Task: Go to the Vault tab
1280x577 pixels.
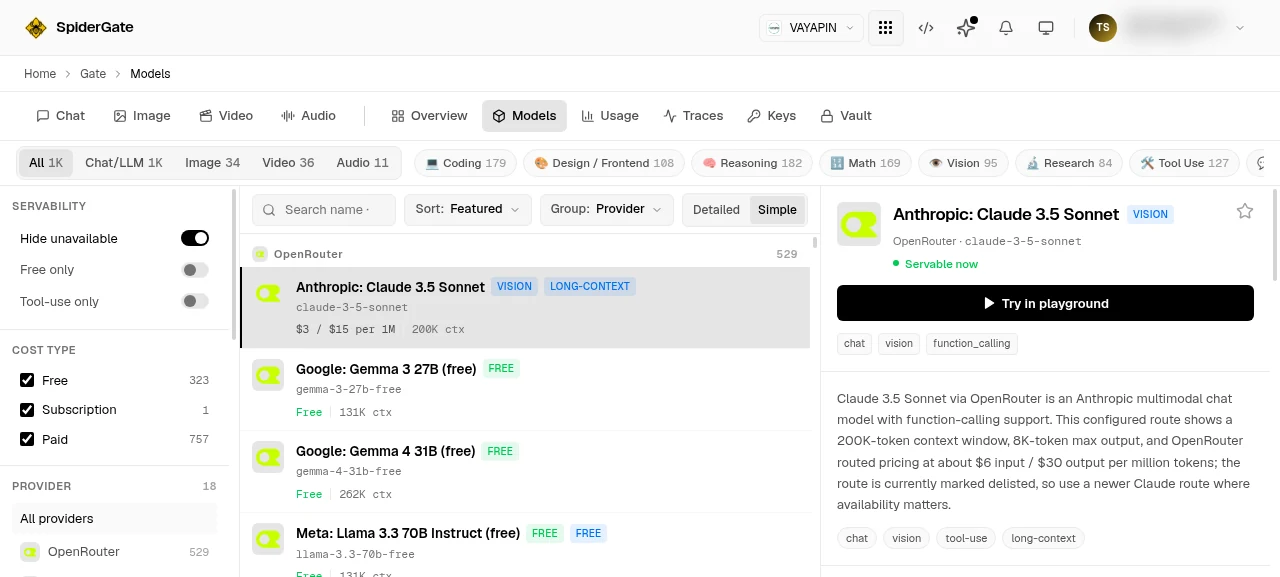Action: click(x=846, y=116)
